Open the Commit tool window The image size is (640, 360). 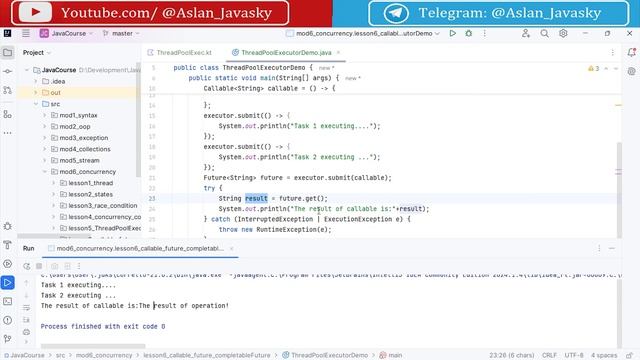tap(7, 71)
